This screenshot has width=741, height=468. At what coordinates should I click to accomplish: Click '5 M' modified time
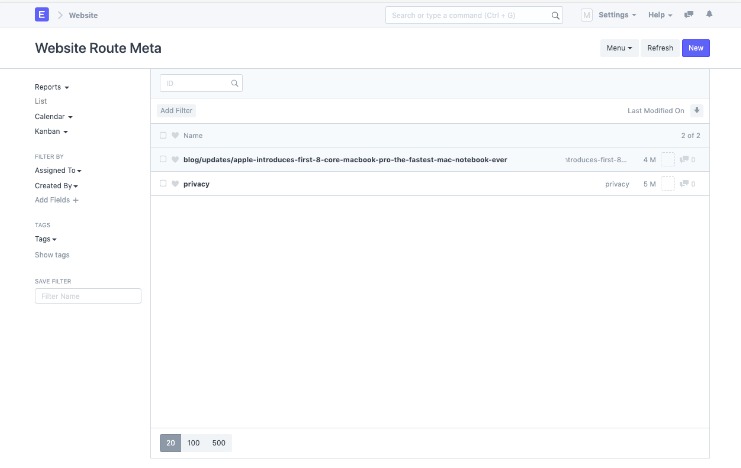pos(649,184)
